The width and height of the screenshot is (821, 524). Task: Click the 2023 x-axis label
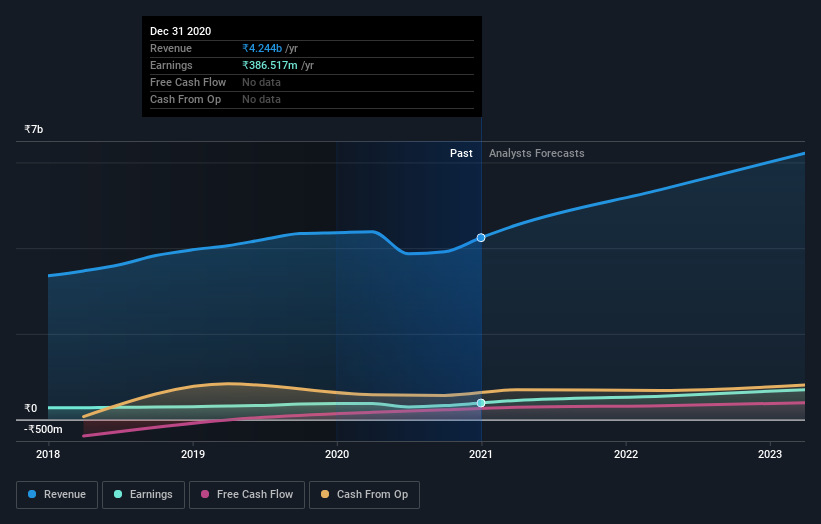(770, 454)
